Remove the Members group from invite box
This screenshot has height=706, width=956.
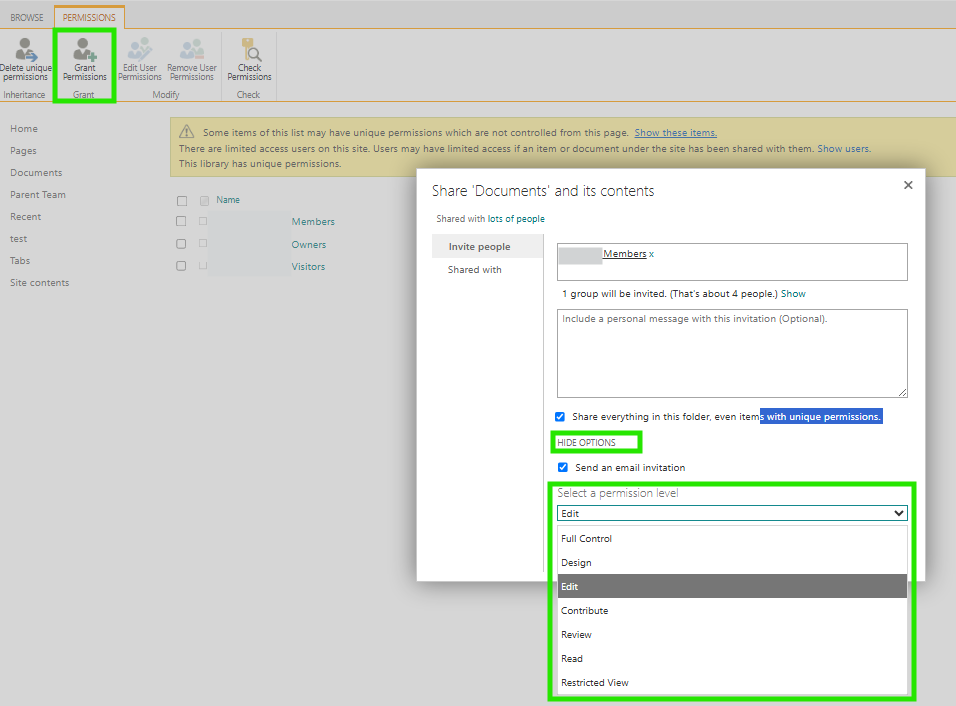651,254
